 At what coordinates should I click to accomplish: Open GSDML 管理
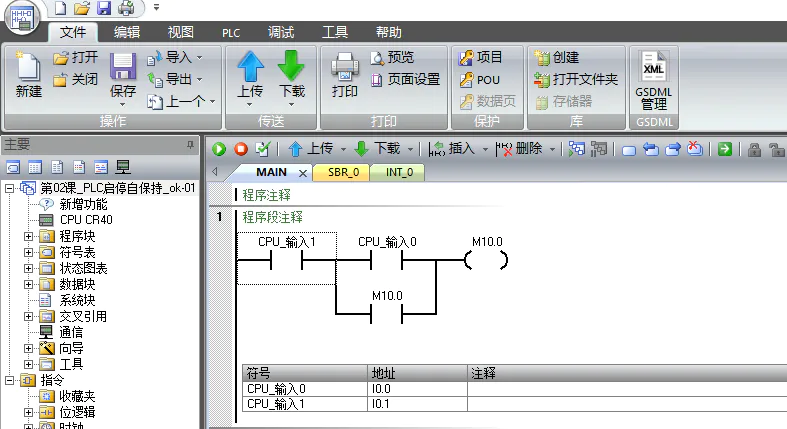coord(653,81)
